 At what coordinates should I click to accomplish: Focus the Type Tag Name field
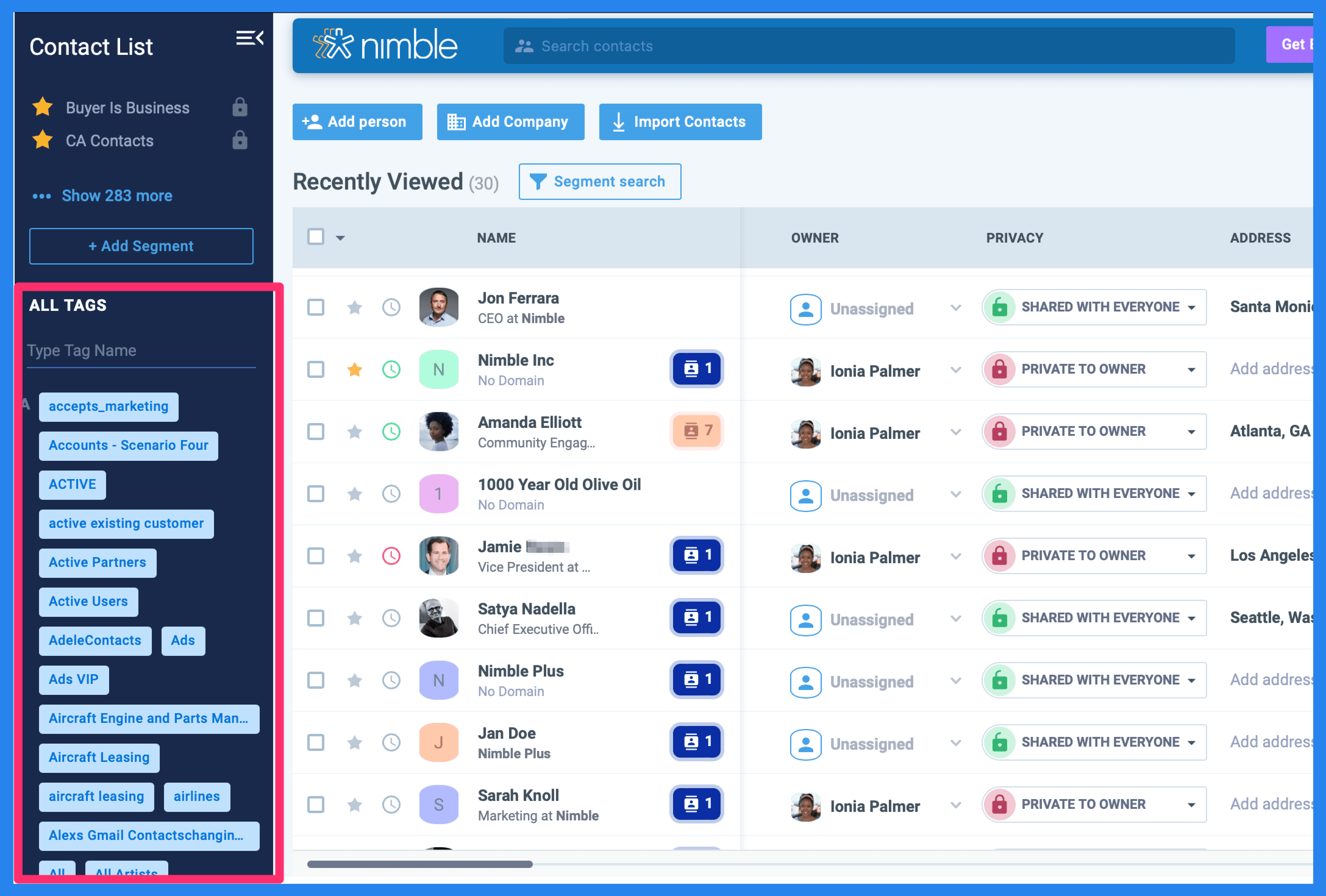141,351
